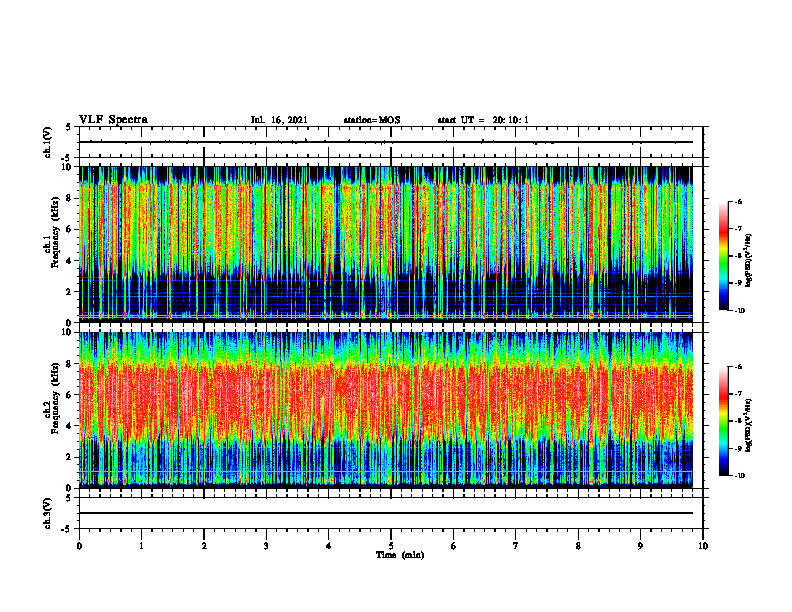Click the ch.2 spectrogram "8" kHz tick label
792x612 pixels.
point(70,364)
